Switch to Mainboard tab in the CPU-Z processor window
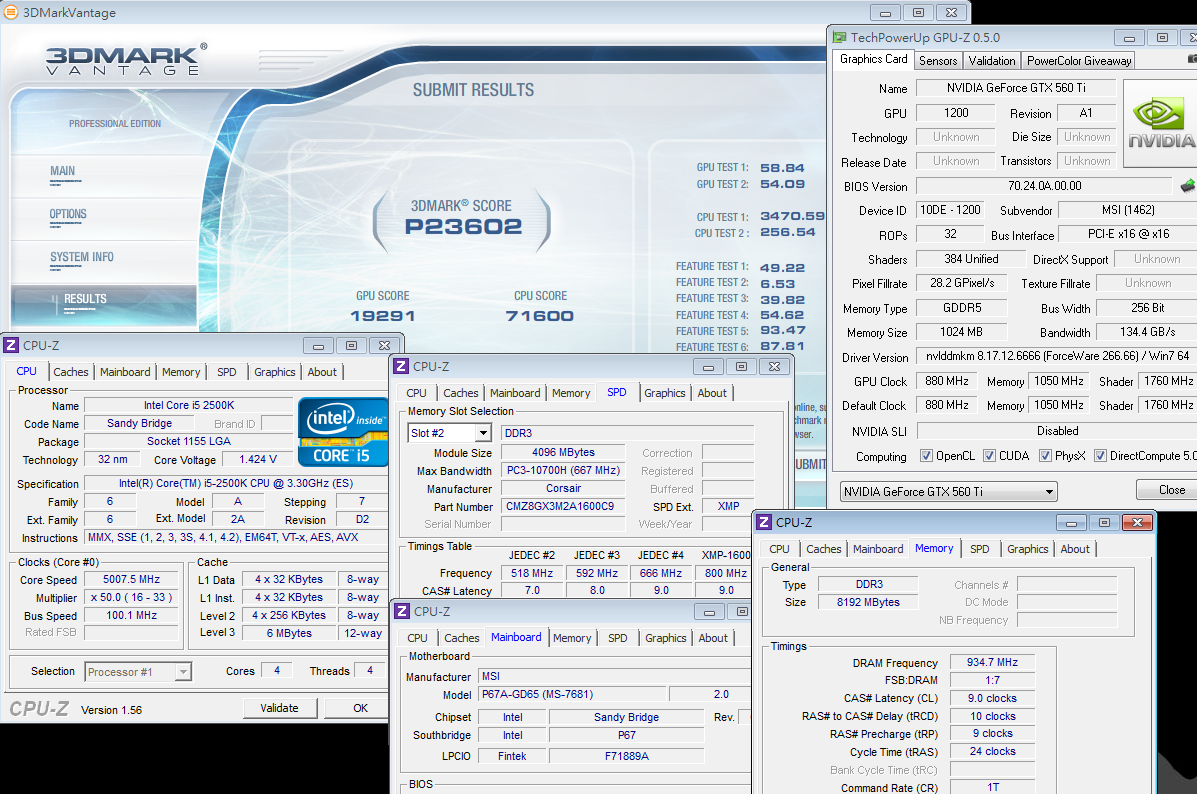 [125, 372]
